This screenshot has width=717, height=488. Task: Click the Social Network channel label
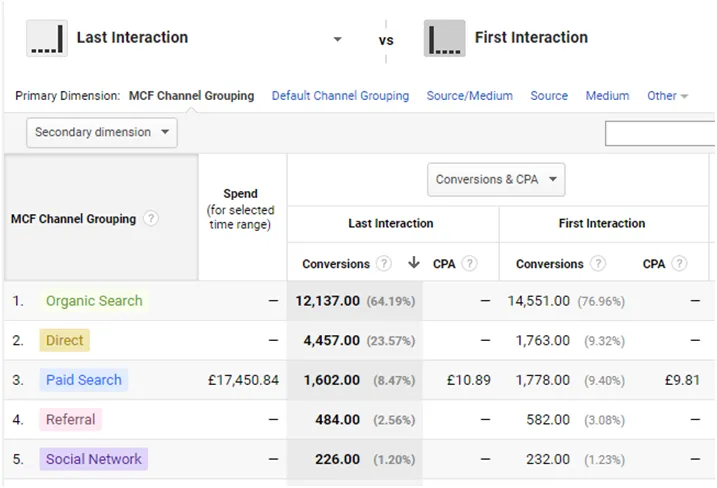point(94,460)
